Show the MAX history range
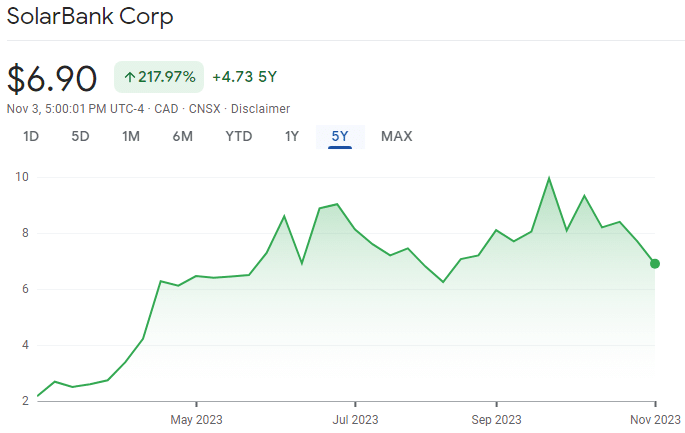Viewport: 685px width, 433px height. (397, 136)
